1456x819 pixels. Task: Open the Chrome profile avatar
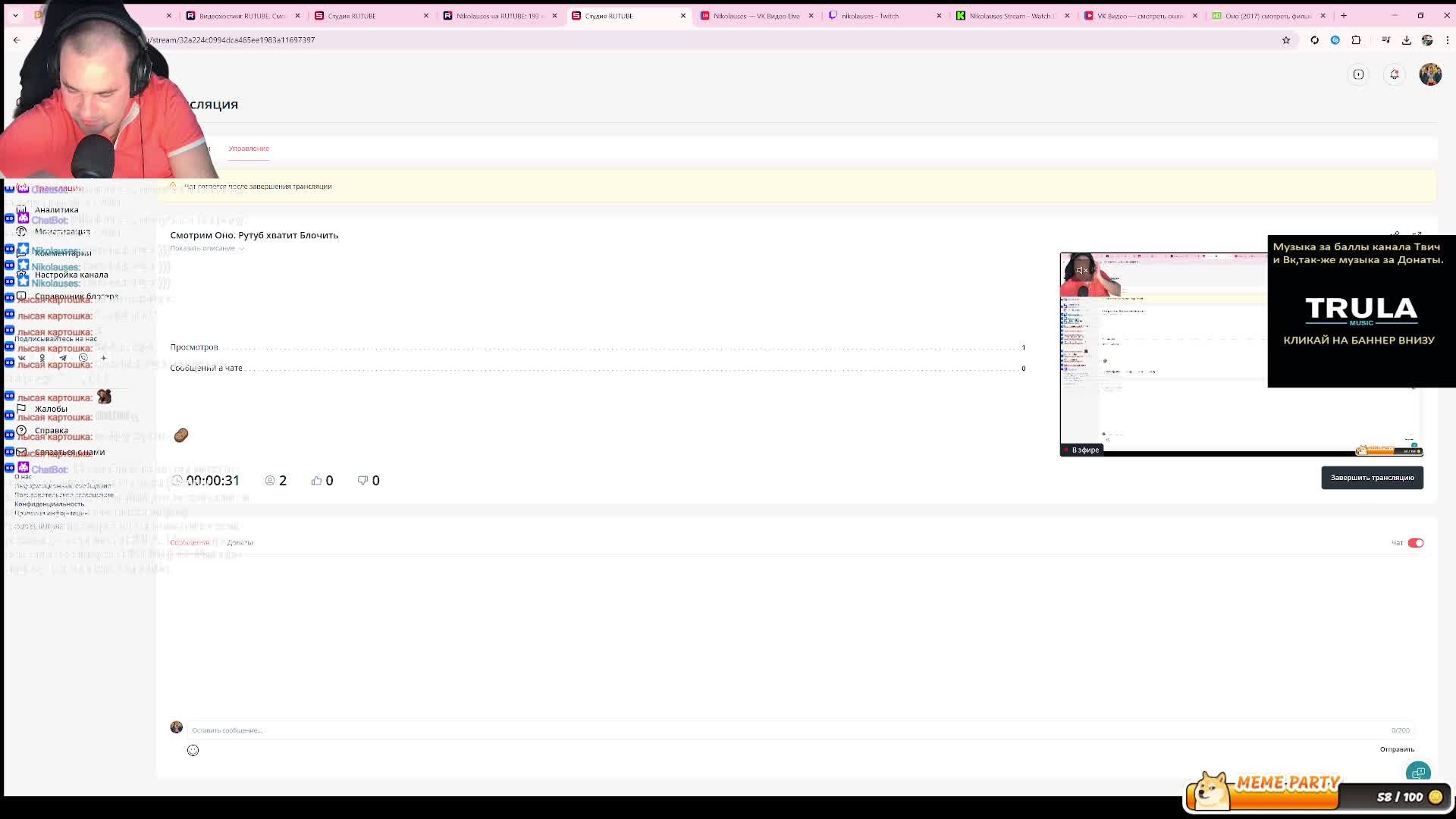[x=1427, y=40]
